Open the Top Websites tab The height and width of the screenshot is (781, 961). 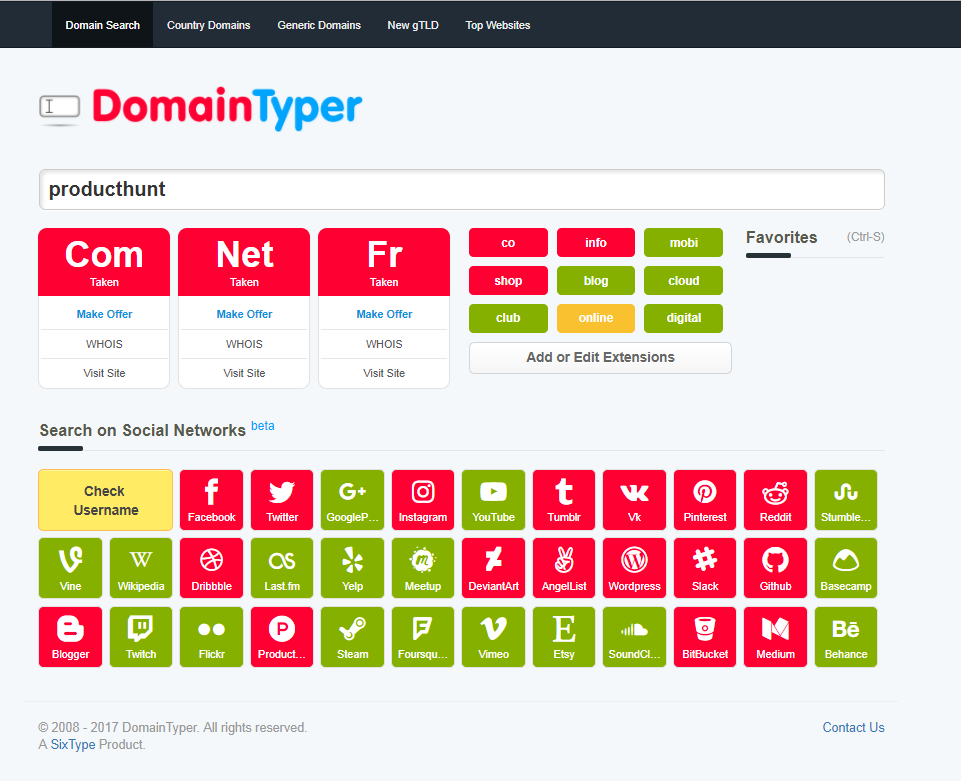[497, 25]
